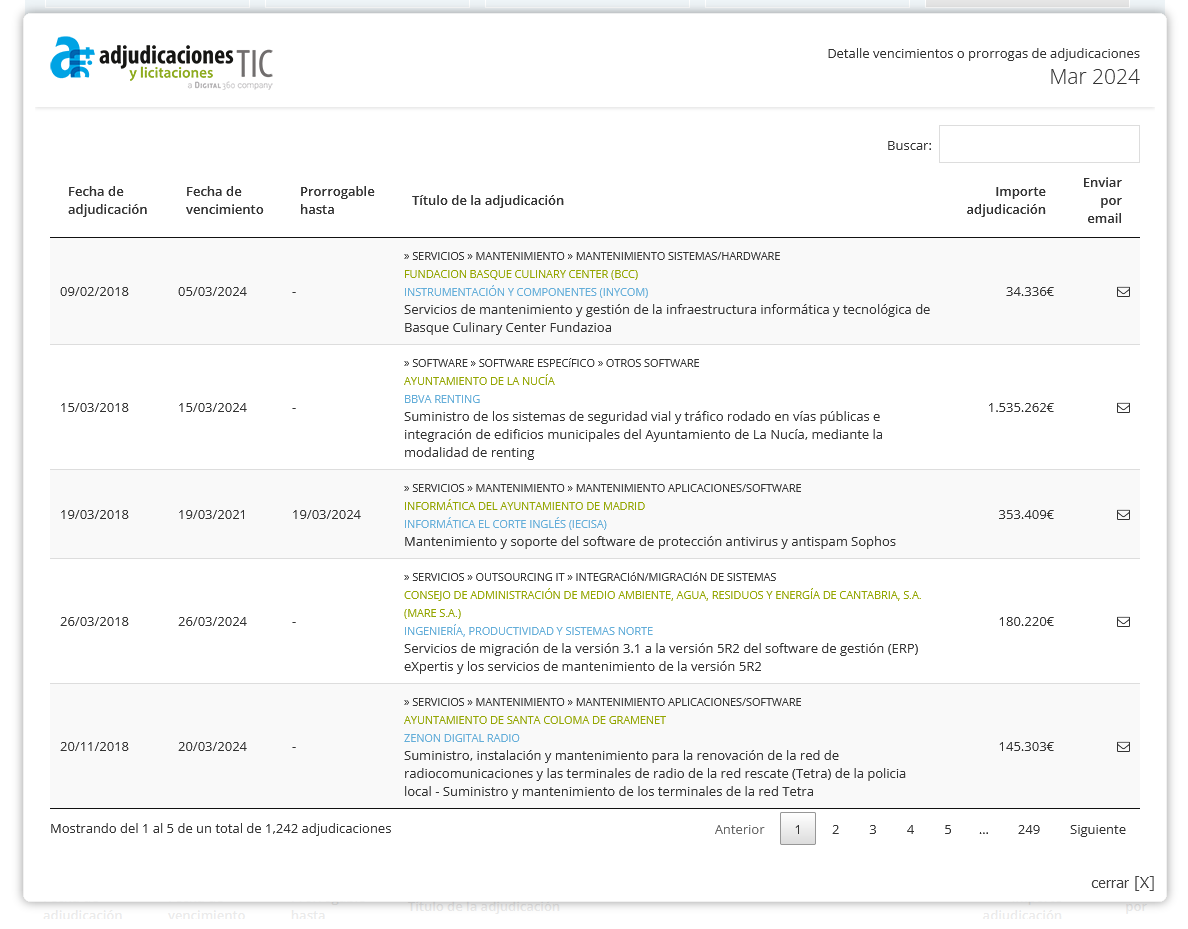Open the CONSEJO DE ADMINISTRACIÓN DE MEDIO AMBIENTE link
The height and width of the screenshot is (929, 1188).
coord(662,604)
